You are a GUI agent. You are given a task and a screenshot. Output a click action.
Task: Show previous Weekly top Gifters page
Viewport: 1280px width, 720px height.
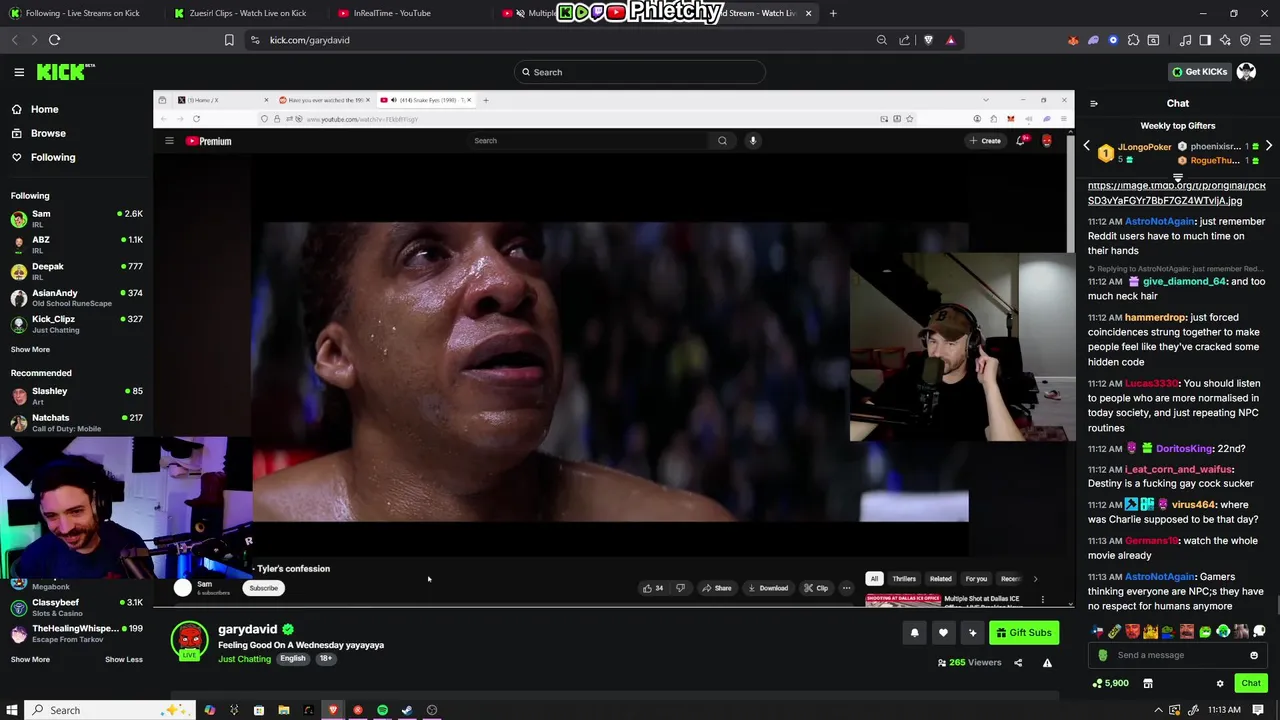click(x=1087, y=146)
